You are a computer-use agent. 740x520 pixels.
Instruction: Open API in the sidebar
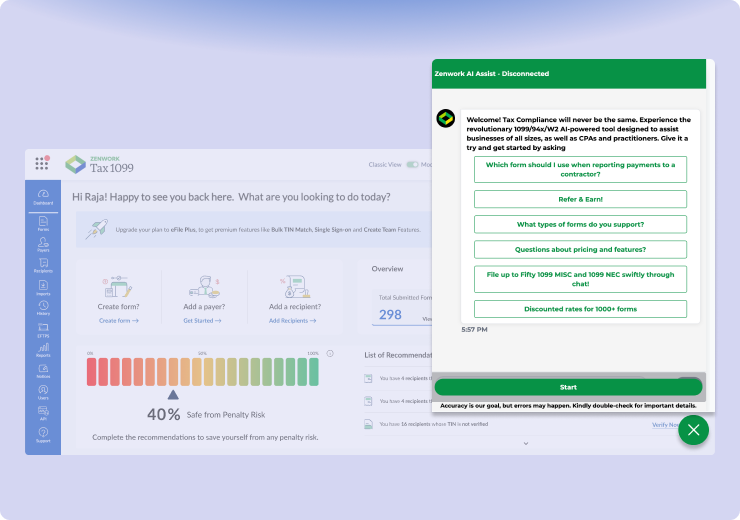[x=43, y=413]
